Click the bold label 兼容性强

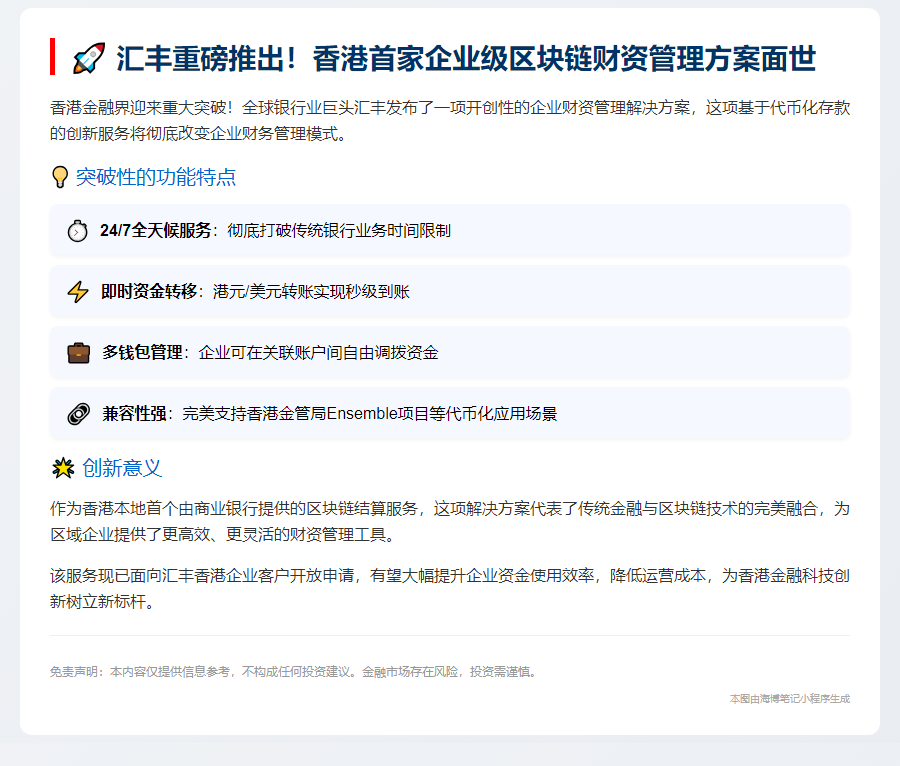[x=134, y=414]
